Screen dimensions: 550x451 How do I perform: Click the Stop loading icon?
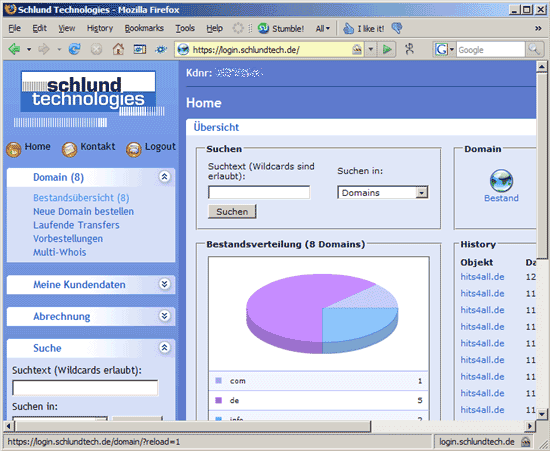96,49
